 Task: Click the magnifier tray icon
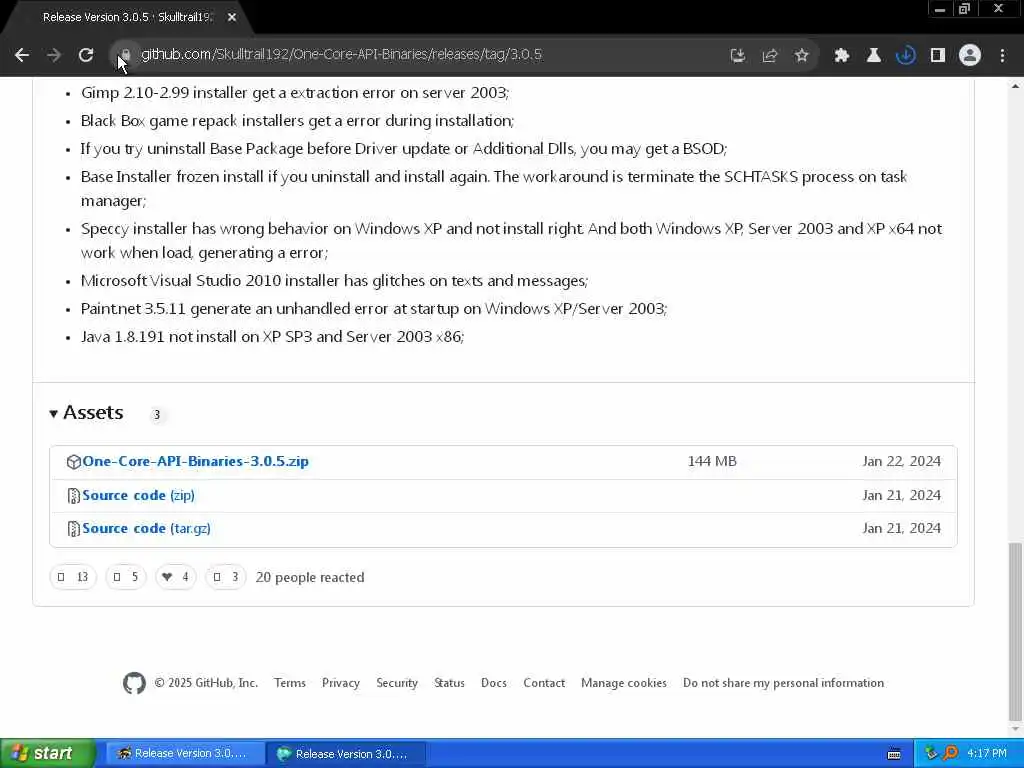(x=952, y=754)
